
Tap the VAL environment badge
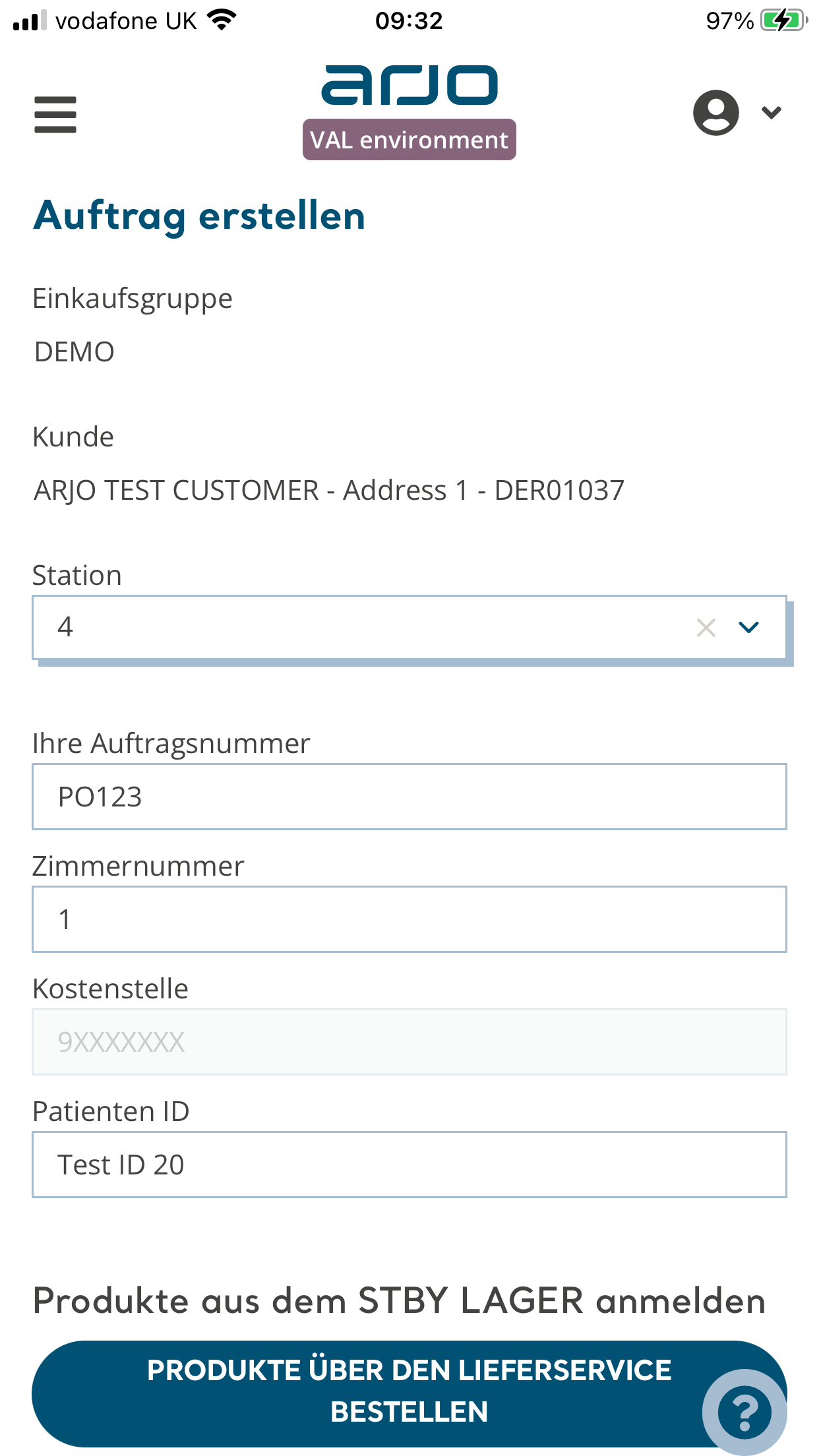point(409,140)
